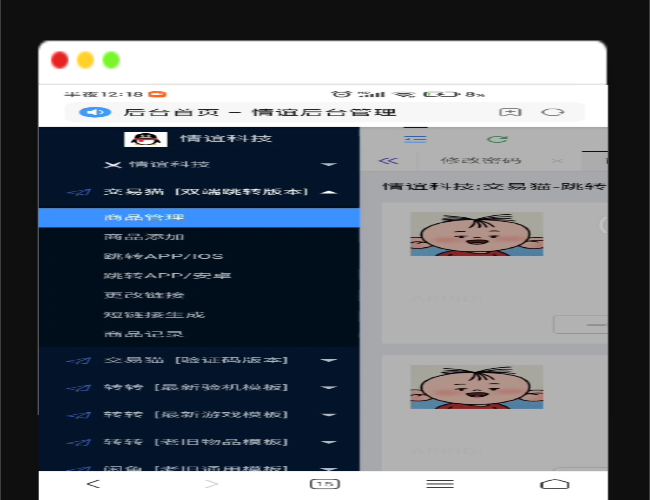650x500 pixels.
Task: Tap the browser home icon
Action: click(x=555, y=484)
